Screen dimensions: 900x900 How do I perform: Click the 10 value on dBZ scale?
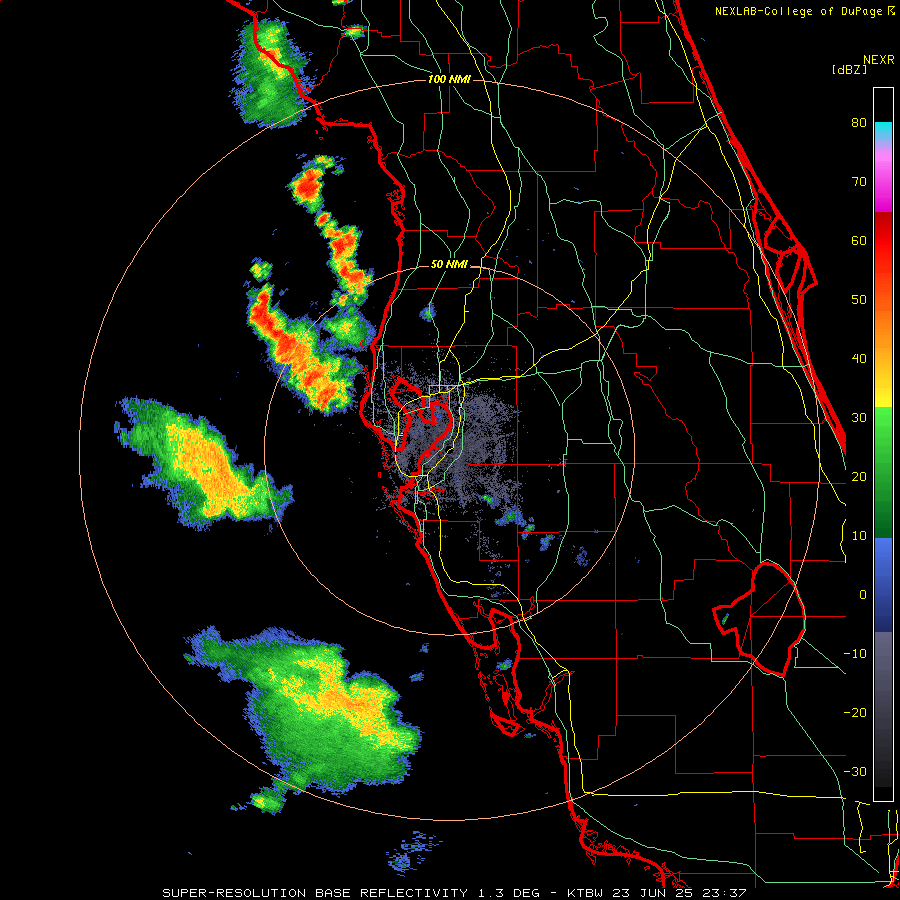coord(859,536)
